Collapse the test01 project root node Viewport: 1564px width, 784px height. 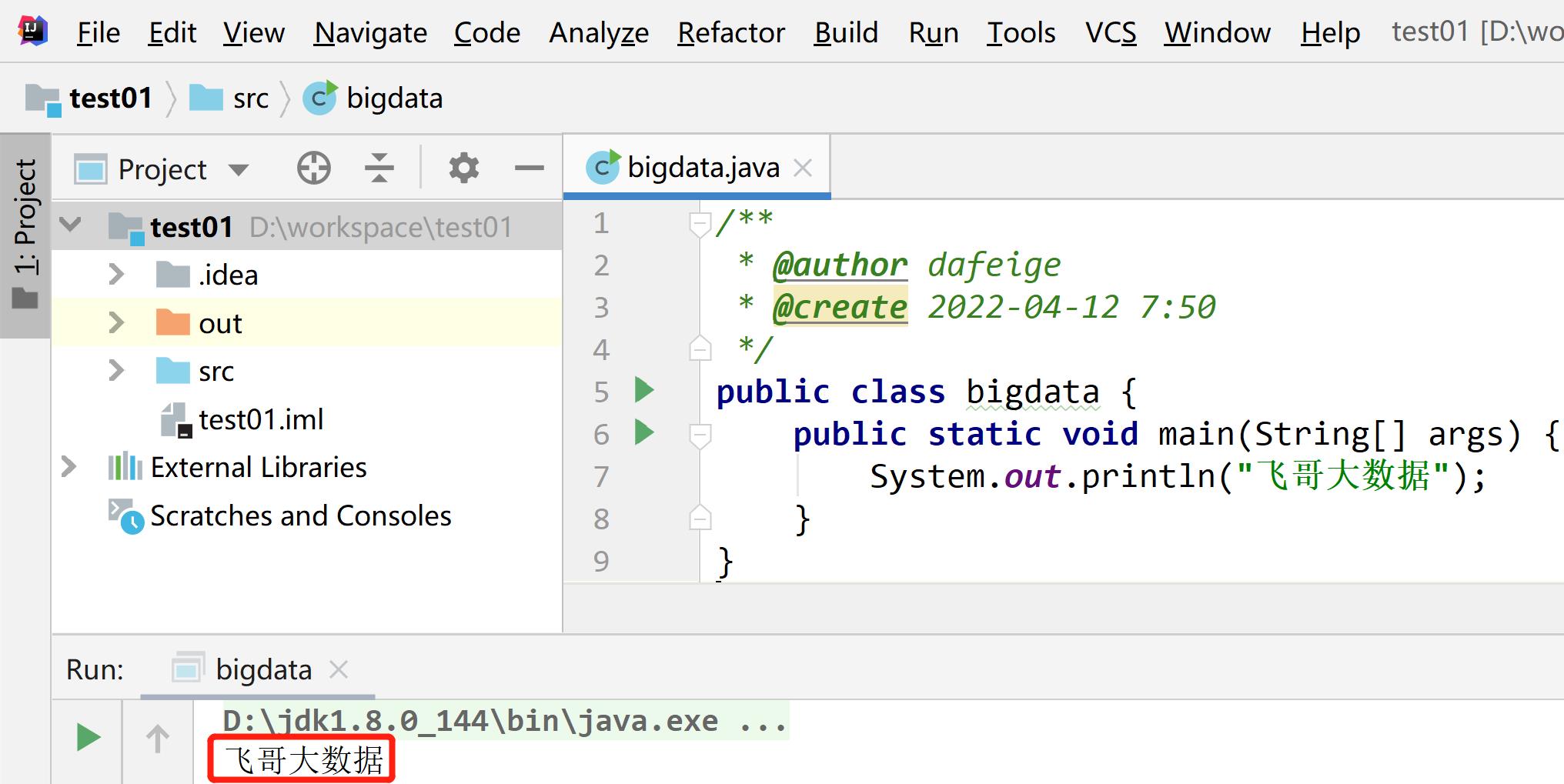(71, 225)
